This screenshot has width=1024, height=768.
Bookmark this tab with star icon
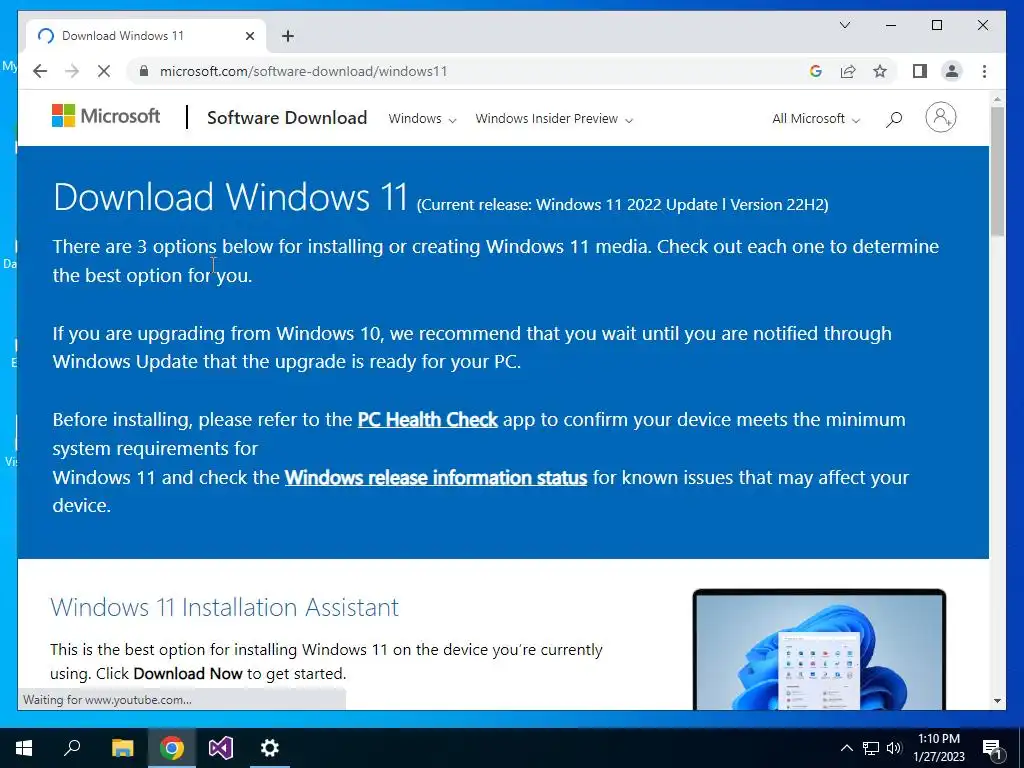(880, 71)
